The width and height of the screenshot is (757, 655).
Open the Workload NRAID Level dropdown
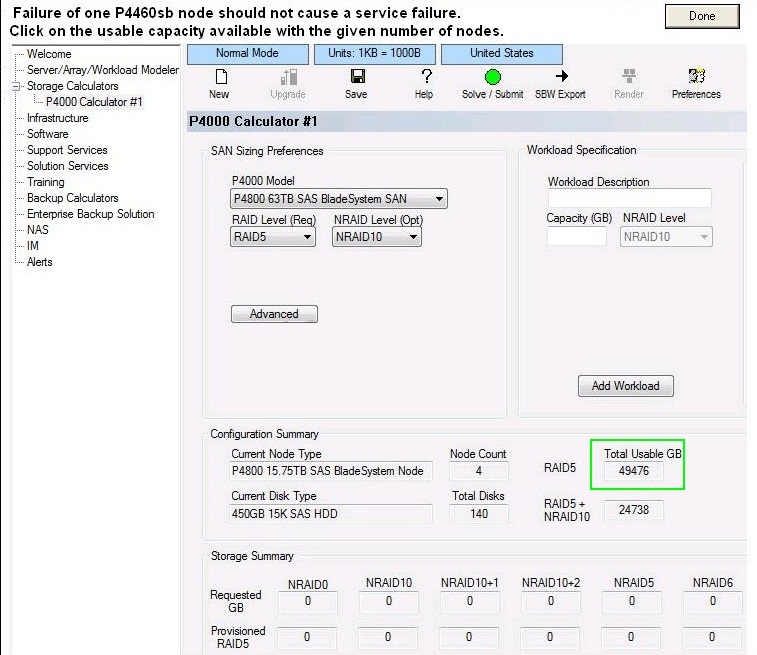point(666,237)
